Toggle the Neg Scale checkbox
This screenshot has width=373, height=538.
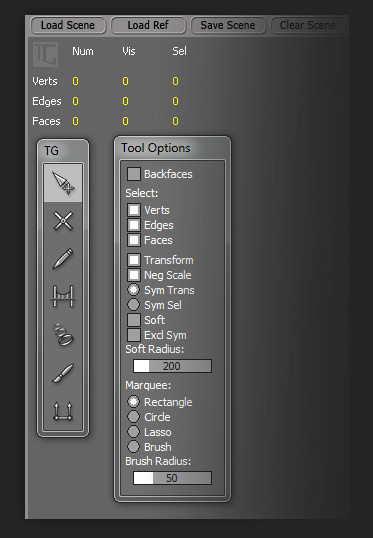pyautogui.click(x=134, y=275)
